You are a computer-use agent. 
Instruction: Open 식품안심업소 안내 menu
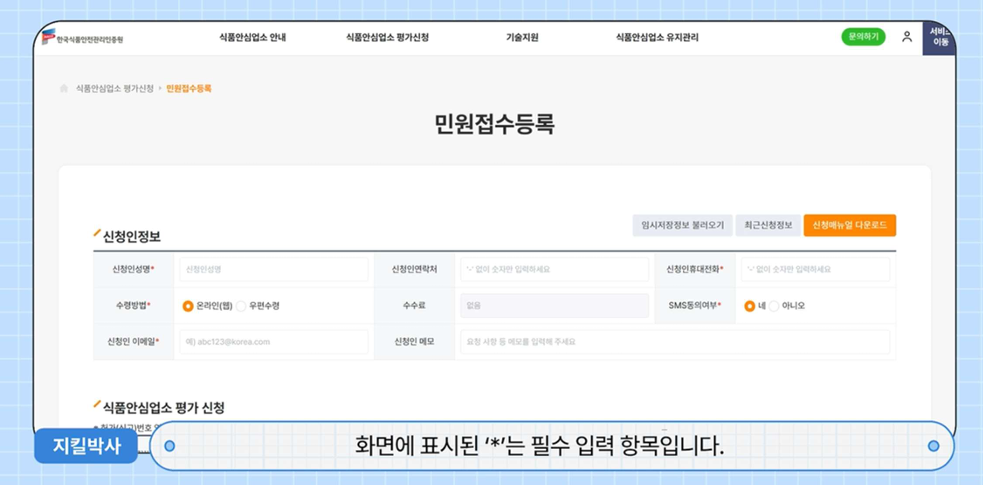pyautogui.click(x=253, y=38)
